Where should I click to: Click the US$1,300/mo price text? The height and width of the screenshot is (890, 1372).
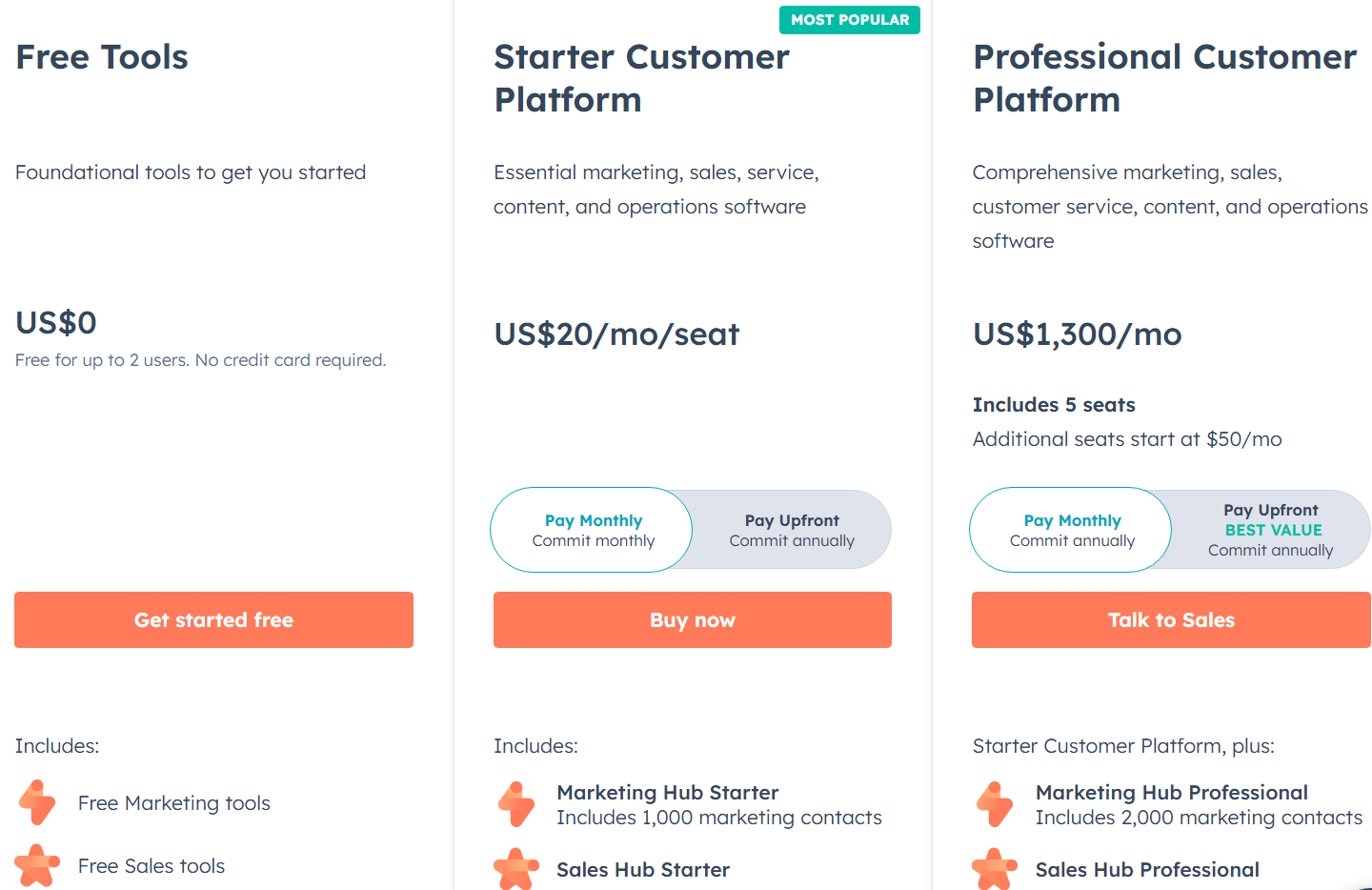click(1077, 334)
